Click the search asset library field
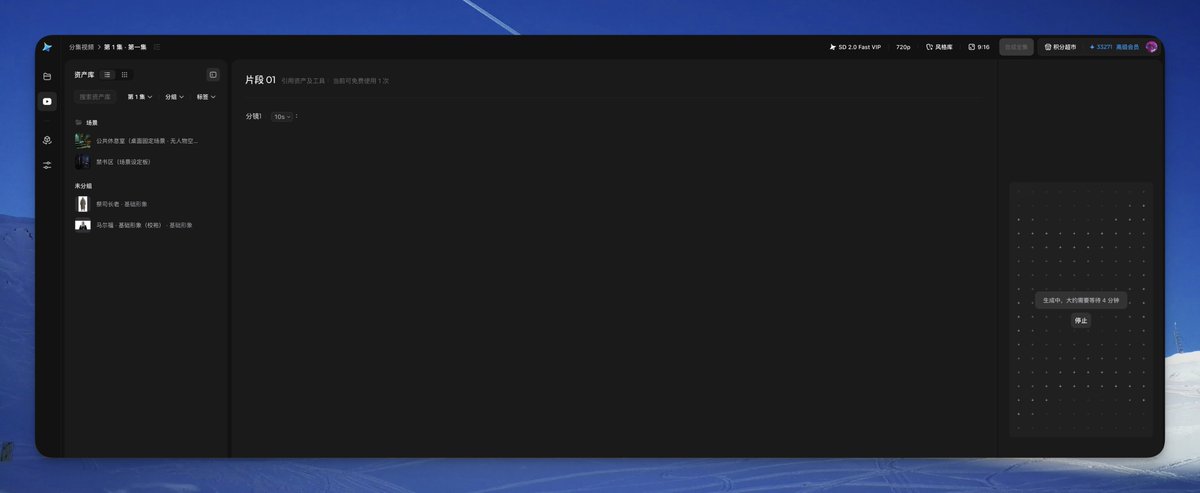Screen dimensions: 1200x493 [96, 97]
